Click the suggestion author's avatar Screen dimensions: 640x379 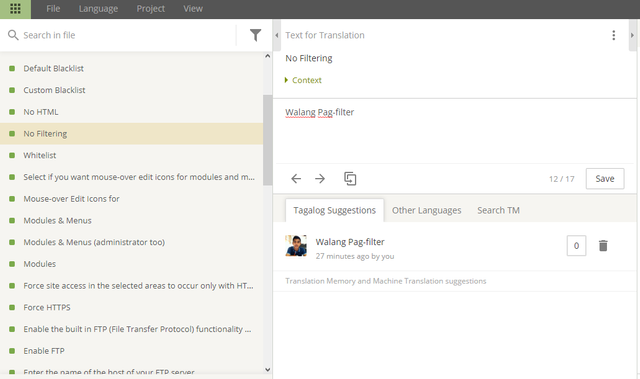click(296, 246)
